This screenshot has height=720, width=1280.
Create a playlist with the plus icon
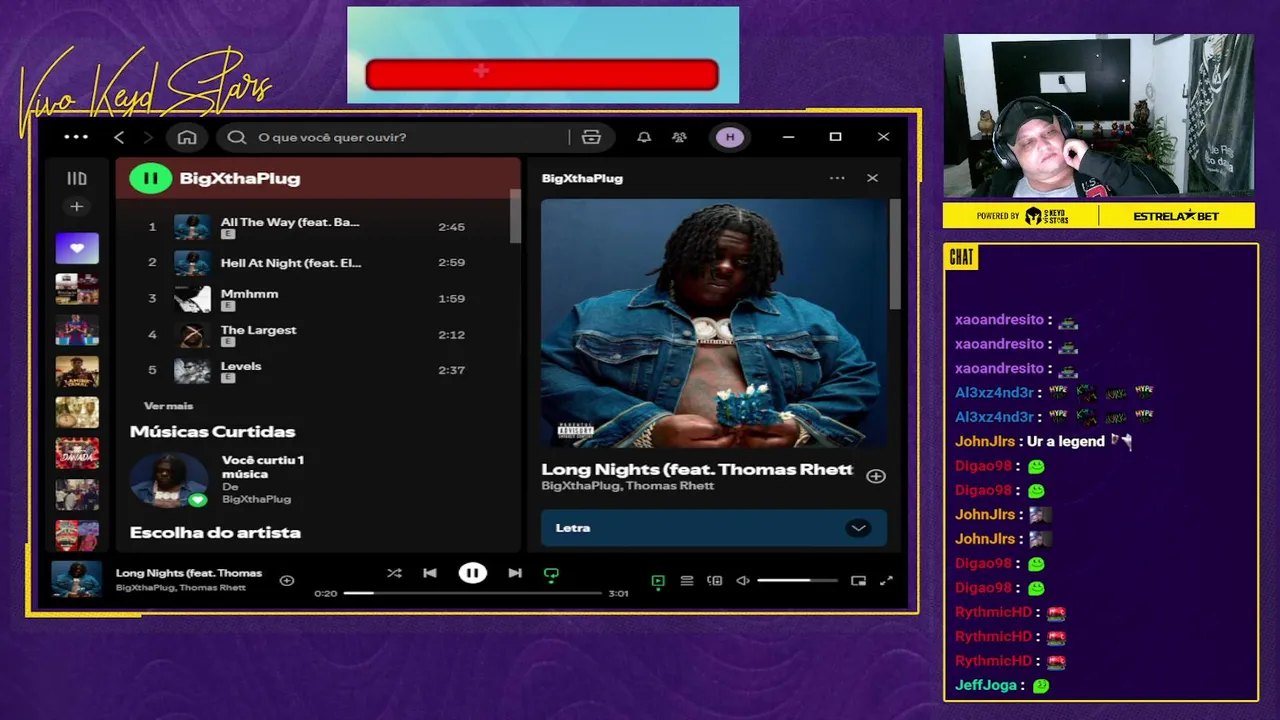[x=76, y=206]
